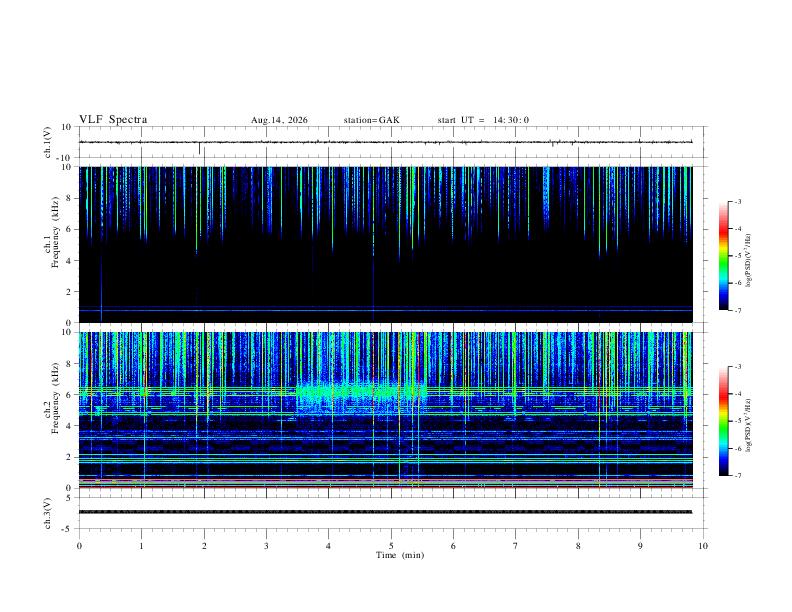Click the red line at bottom of ch.2 spectrogram
Viewport: 792px width, 612px height.
(385, 487)
